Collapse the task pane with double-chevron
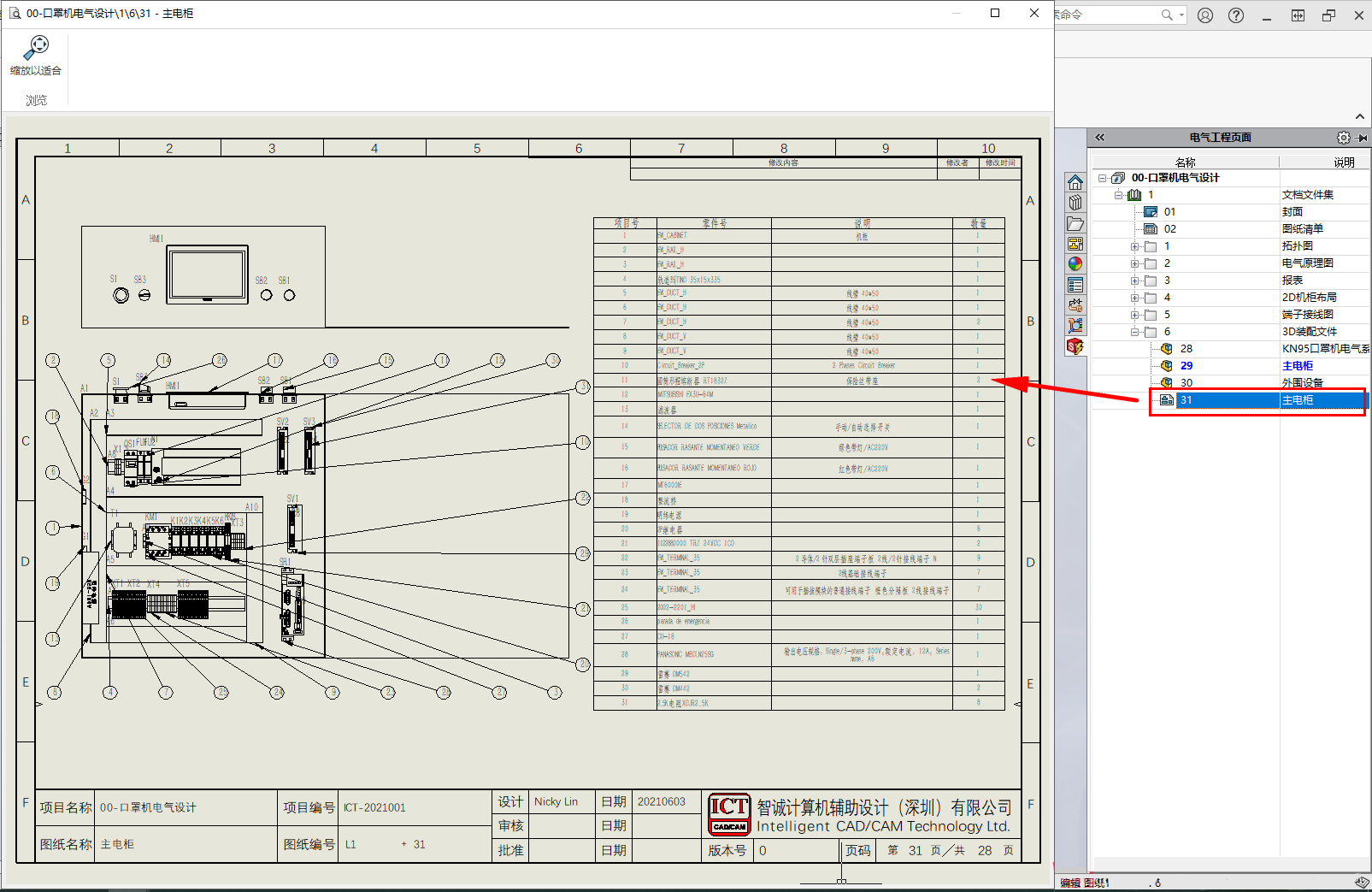The height and width of the screenshot is (892, 1372). [x=1100, y=138]
